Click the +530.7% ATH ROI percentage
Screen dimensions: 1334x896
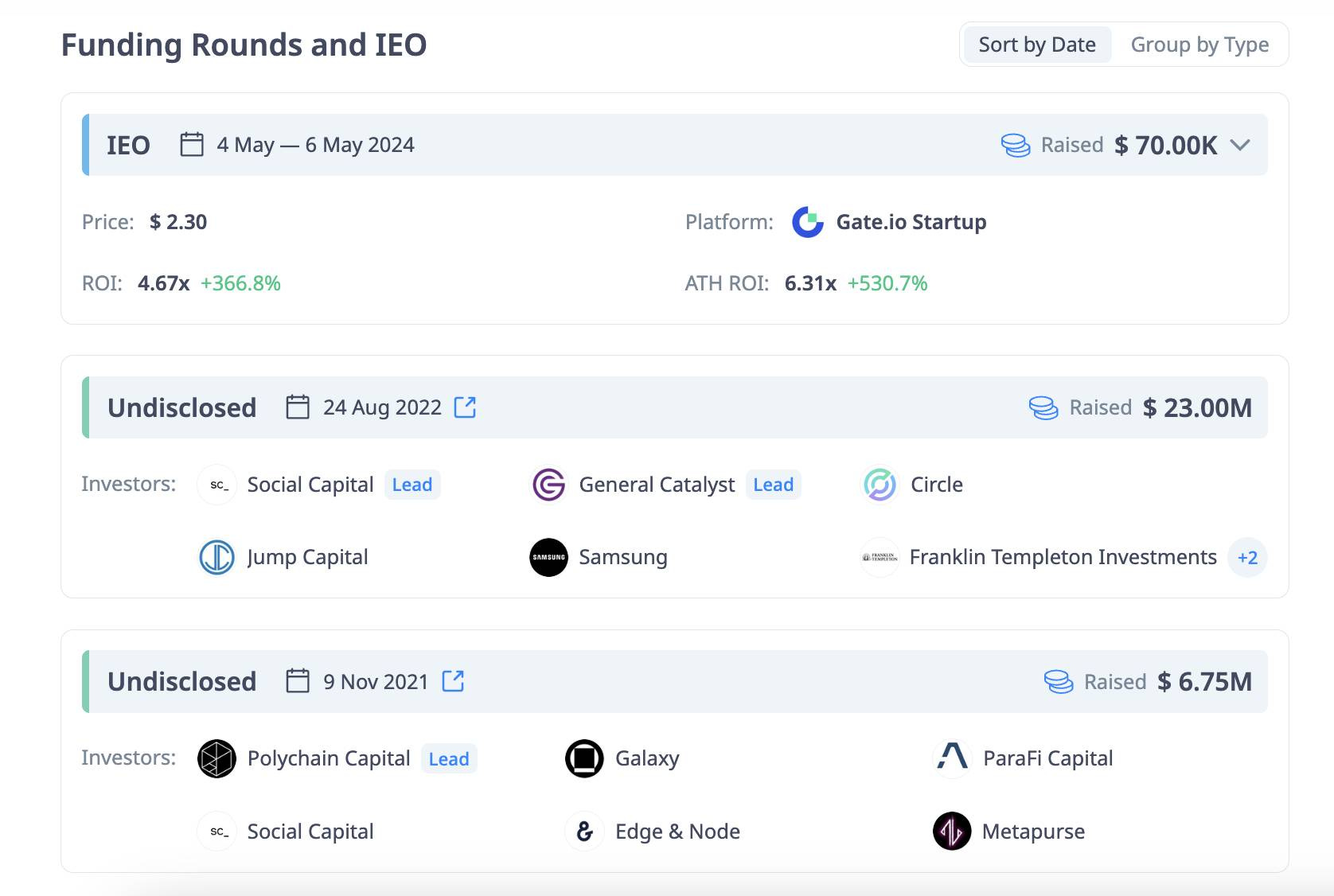887,283
